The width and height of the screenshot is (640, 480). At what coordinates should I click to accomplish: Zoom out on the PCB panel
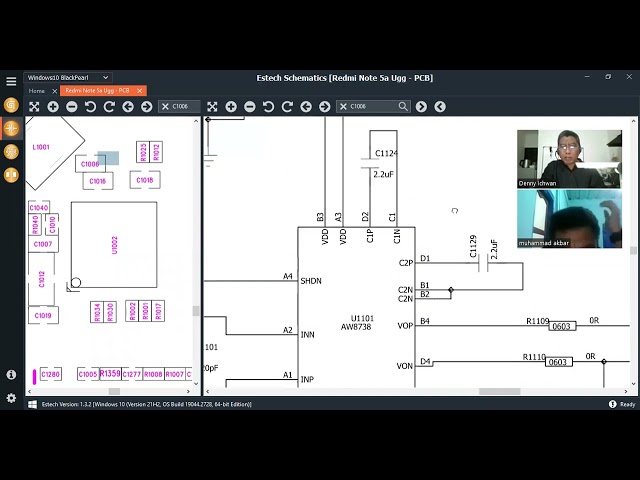(x=72, y=107)
